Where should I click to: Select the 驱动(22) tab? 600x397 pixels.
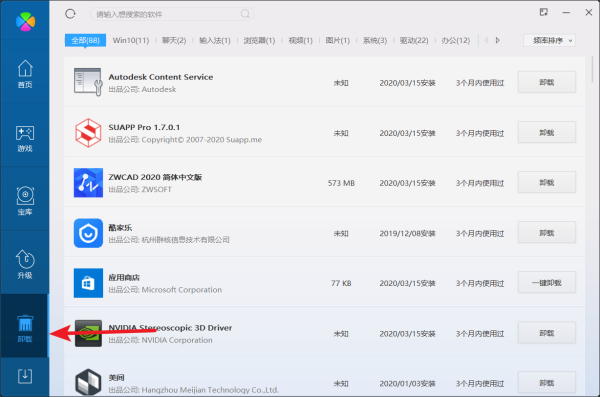tap(414, 40)
